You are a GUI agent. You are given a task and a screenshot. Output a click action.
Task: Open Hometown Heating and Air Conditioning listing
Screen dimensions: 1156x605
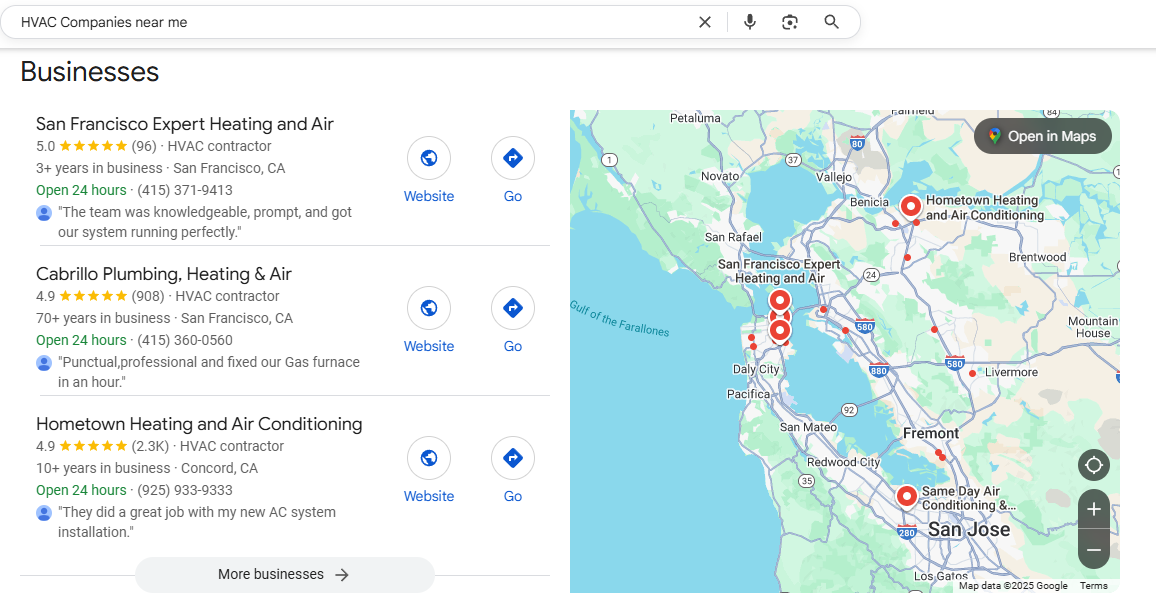coord(199,424)
